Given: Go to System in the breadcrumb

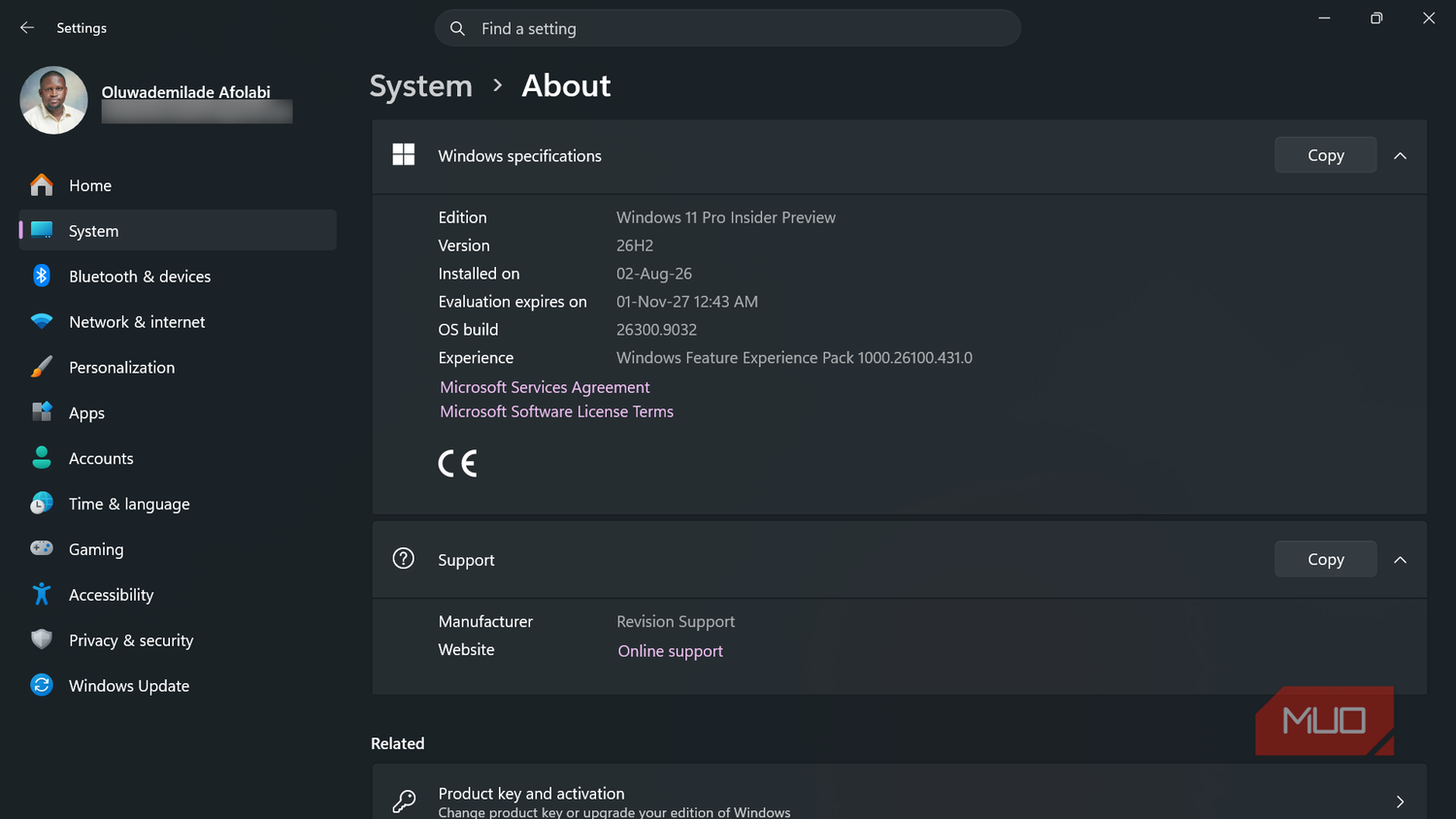Looking at the screenshot, I should pyautogui.click(x=420, y=86).
